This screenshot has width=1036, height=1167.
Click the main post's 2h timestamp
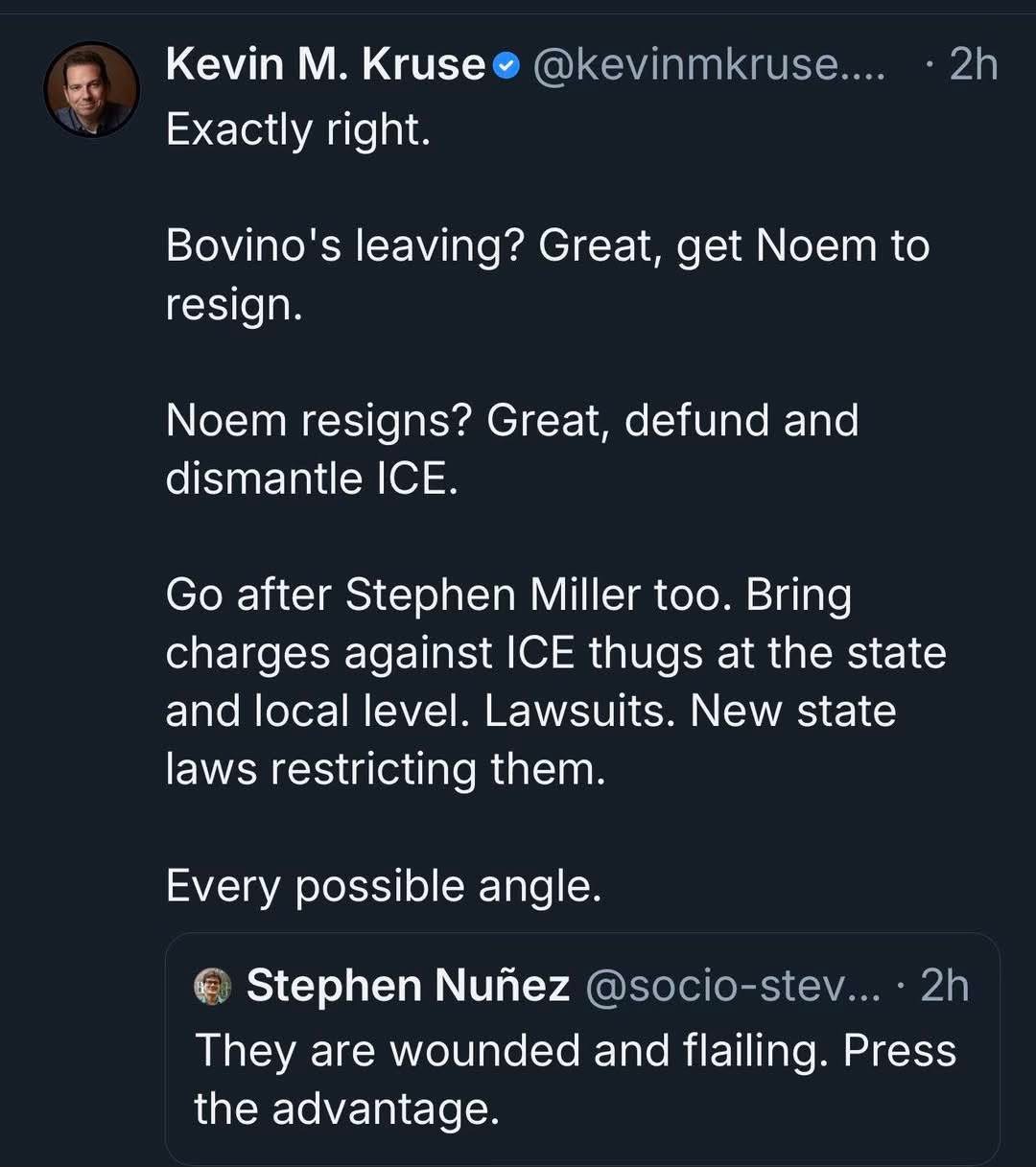click(973, 65)
